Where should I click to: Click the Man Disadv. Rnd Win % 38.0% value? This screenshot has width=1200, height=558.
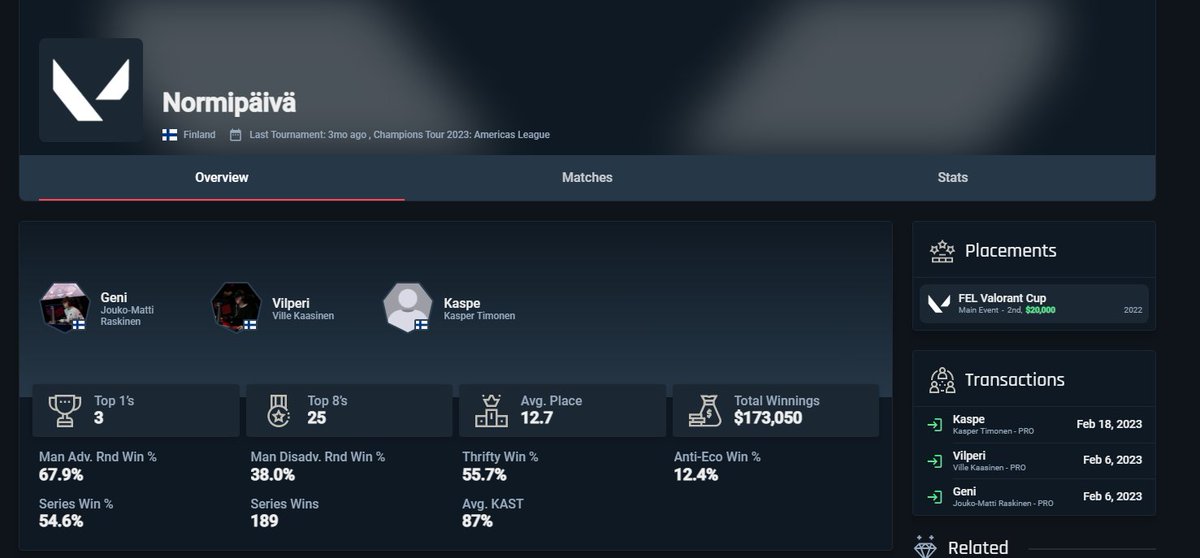(273, 474)
